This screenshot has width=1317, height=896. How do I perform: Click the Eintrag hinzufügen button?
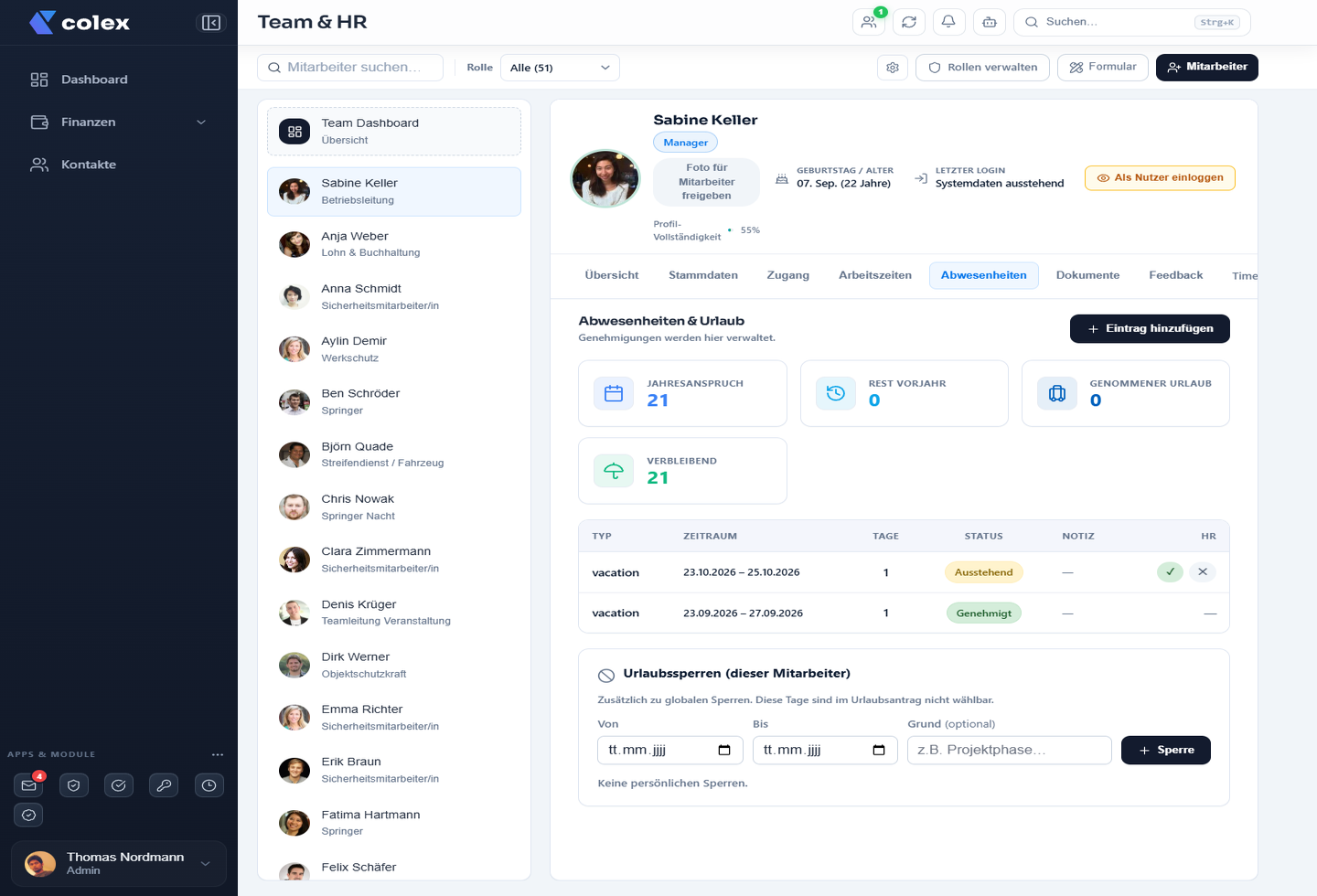1150,329
